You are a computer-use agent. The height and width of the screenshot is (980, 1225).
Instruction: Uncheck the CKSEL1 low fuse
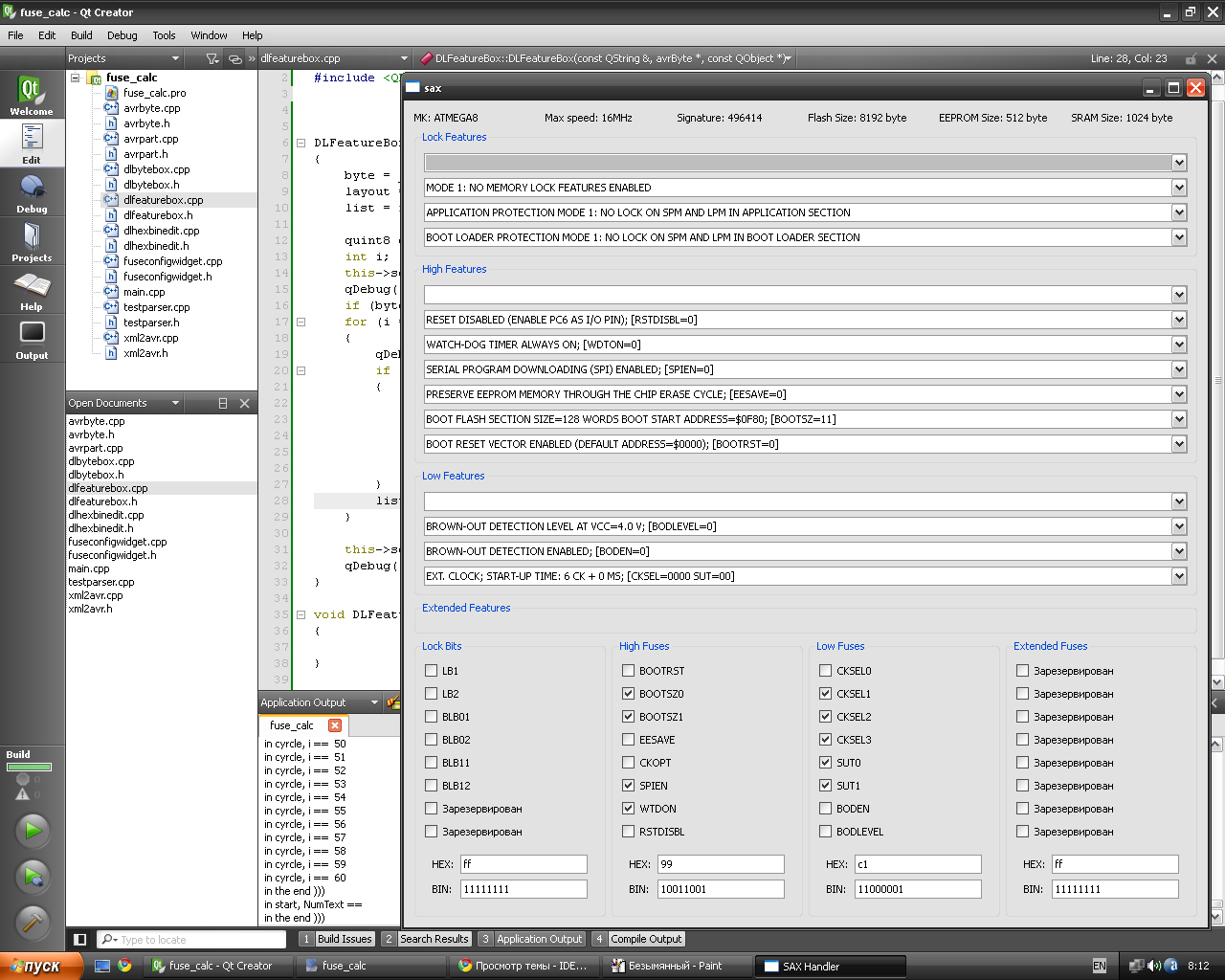pos(825,694)
